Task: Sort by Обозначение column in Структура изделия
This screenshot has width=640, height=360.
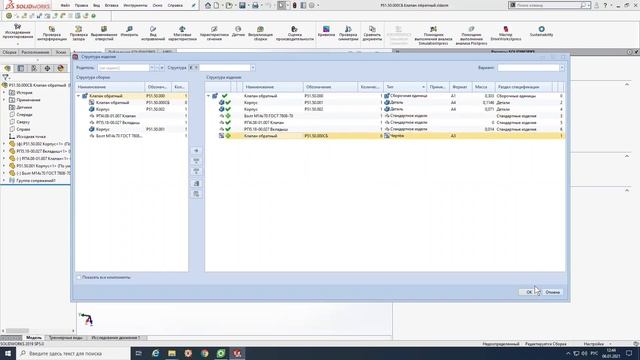Action: point(331,87)
